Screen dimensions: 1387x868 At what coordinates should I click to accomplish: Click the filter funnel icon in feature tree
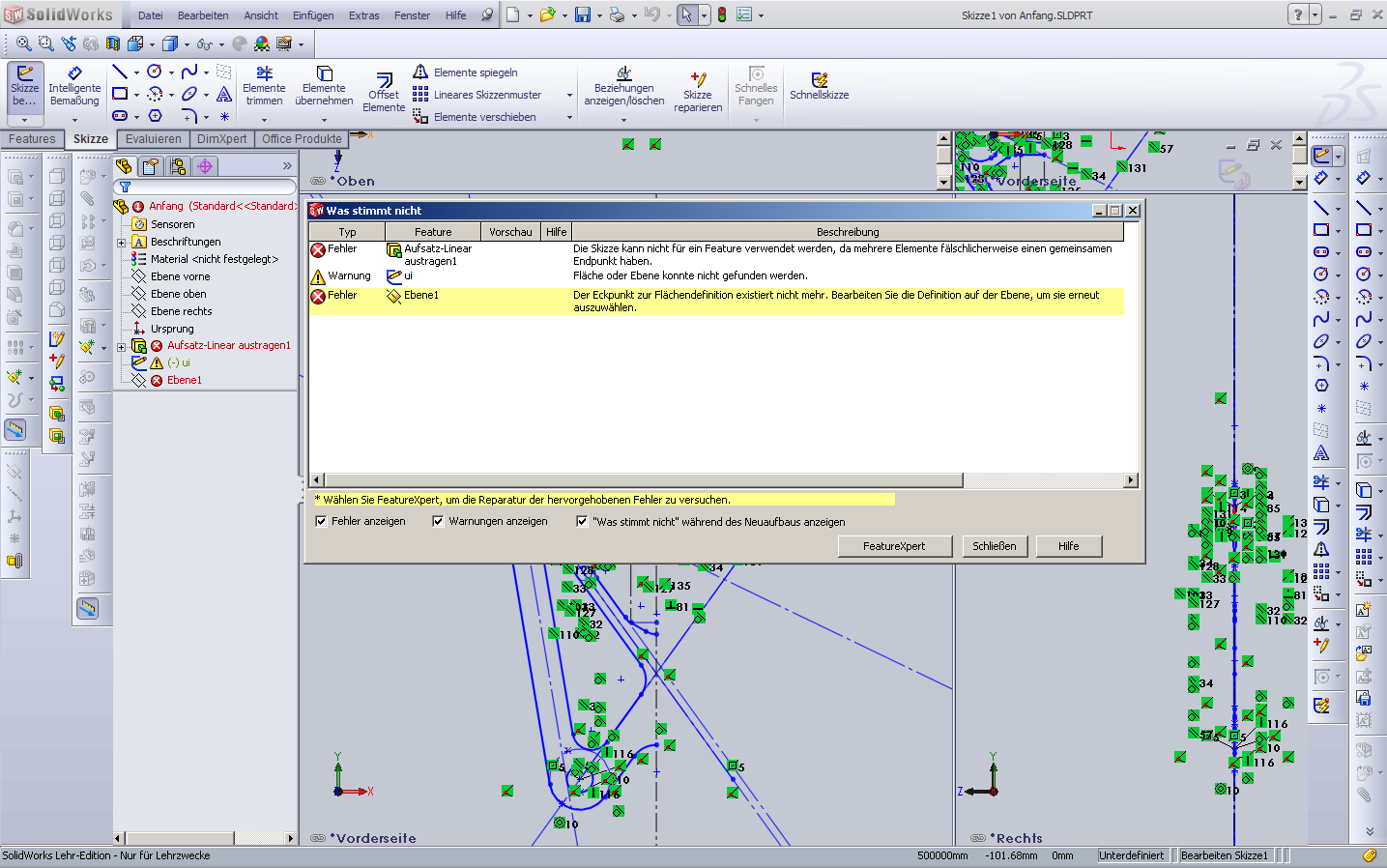[x=125, y=187]
